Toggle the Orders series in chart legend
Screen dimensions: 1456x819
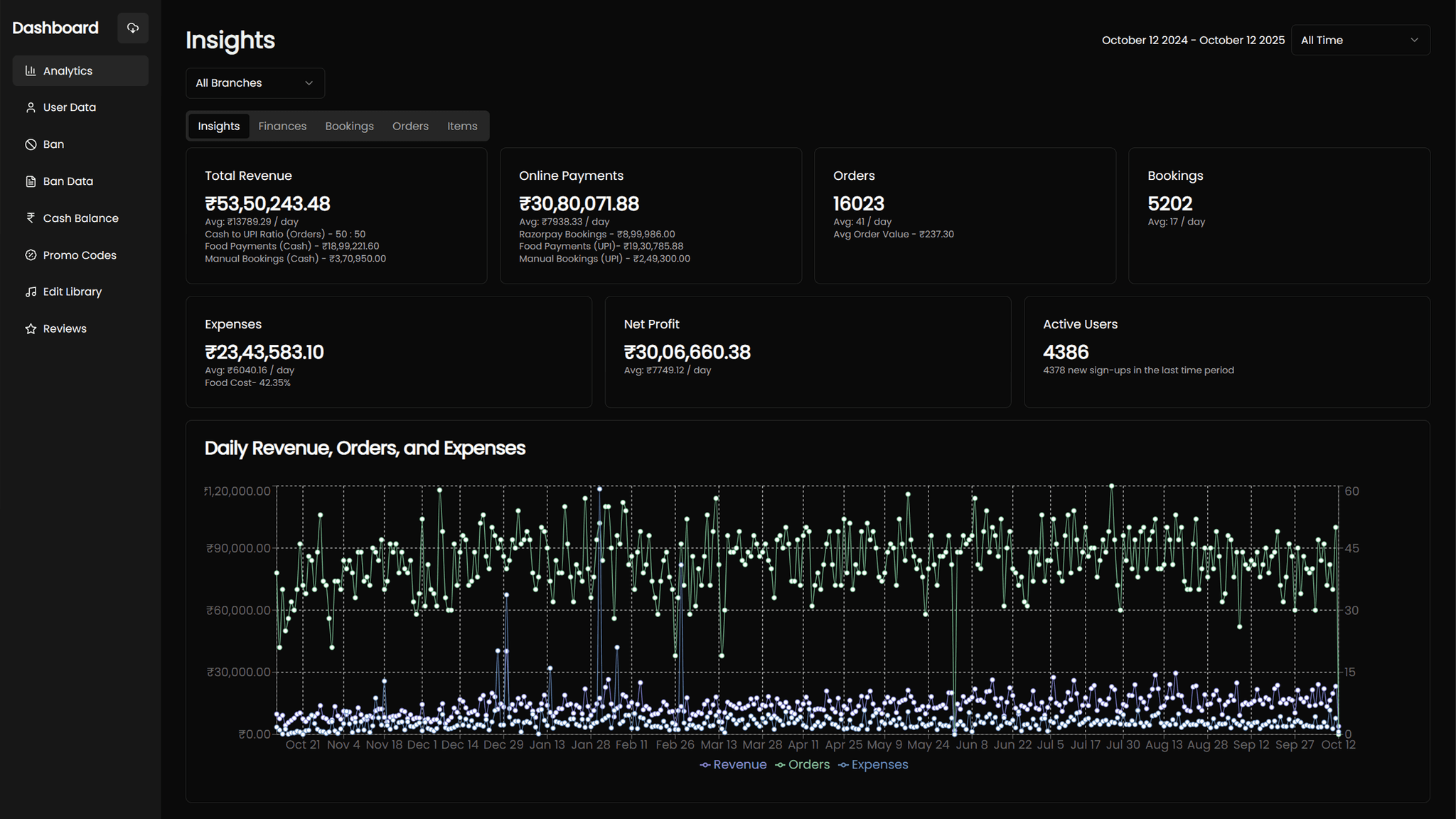[x=802, y=764]
